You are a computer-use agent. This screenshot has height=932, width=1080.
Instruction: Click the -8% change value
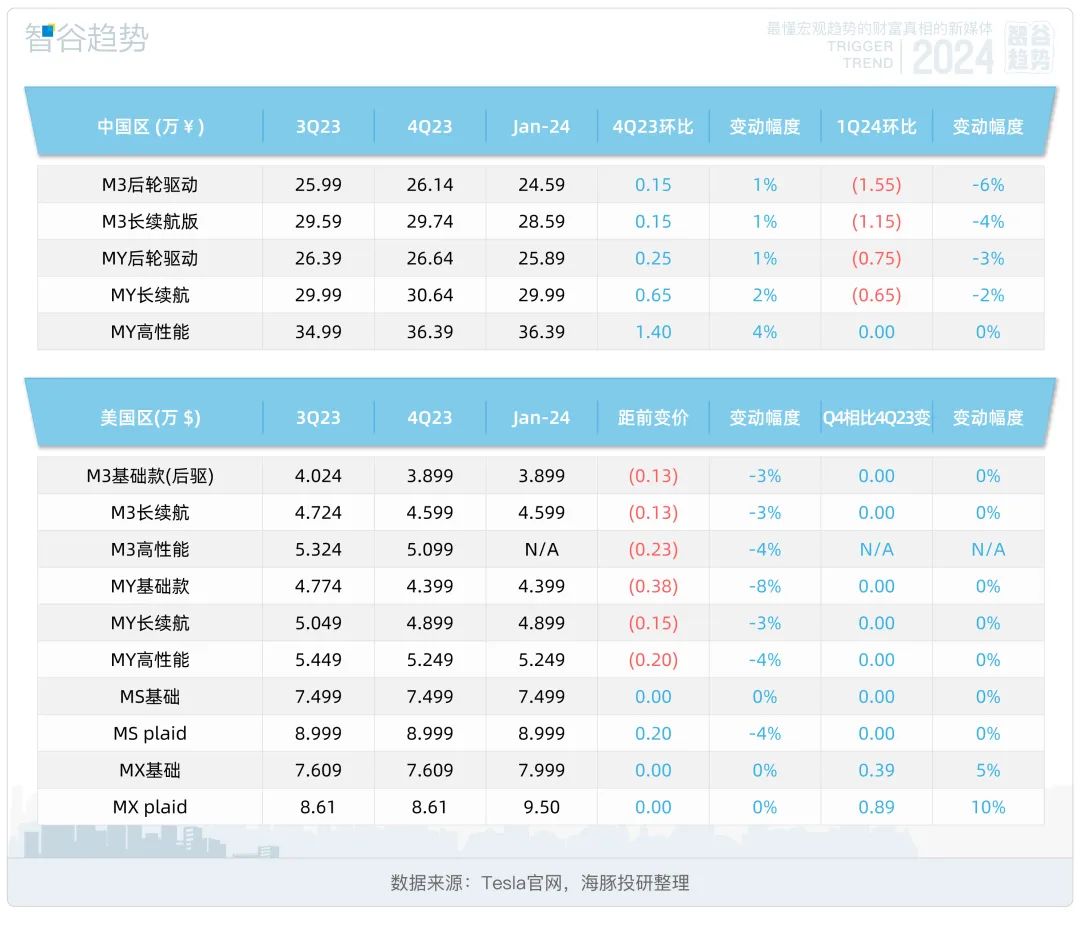tap(765, 586)
